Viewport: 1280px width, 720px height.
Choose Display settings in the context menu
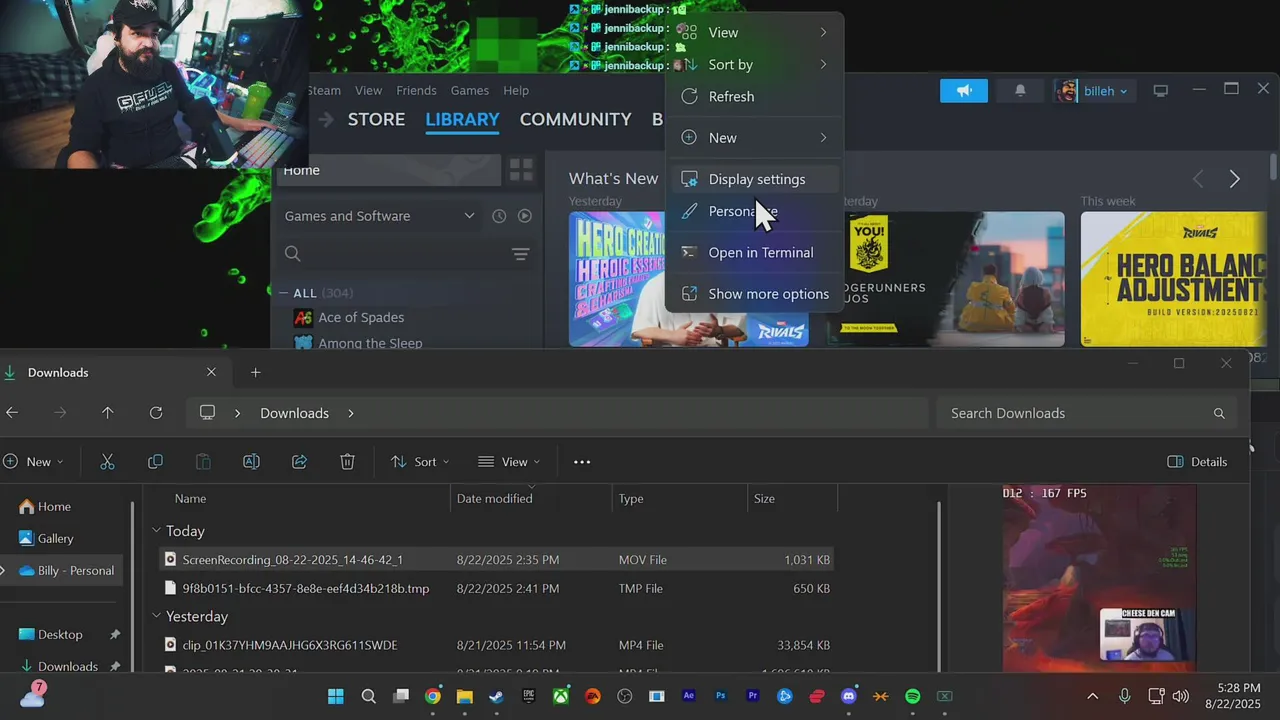coord(755,179)
